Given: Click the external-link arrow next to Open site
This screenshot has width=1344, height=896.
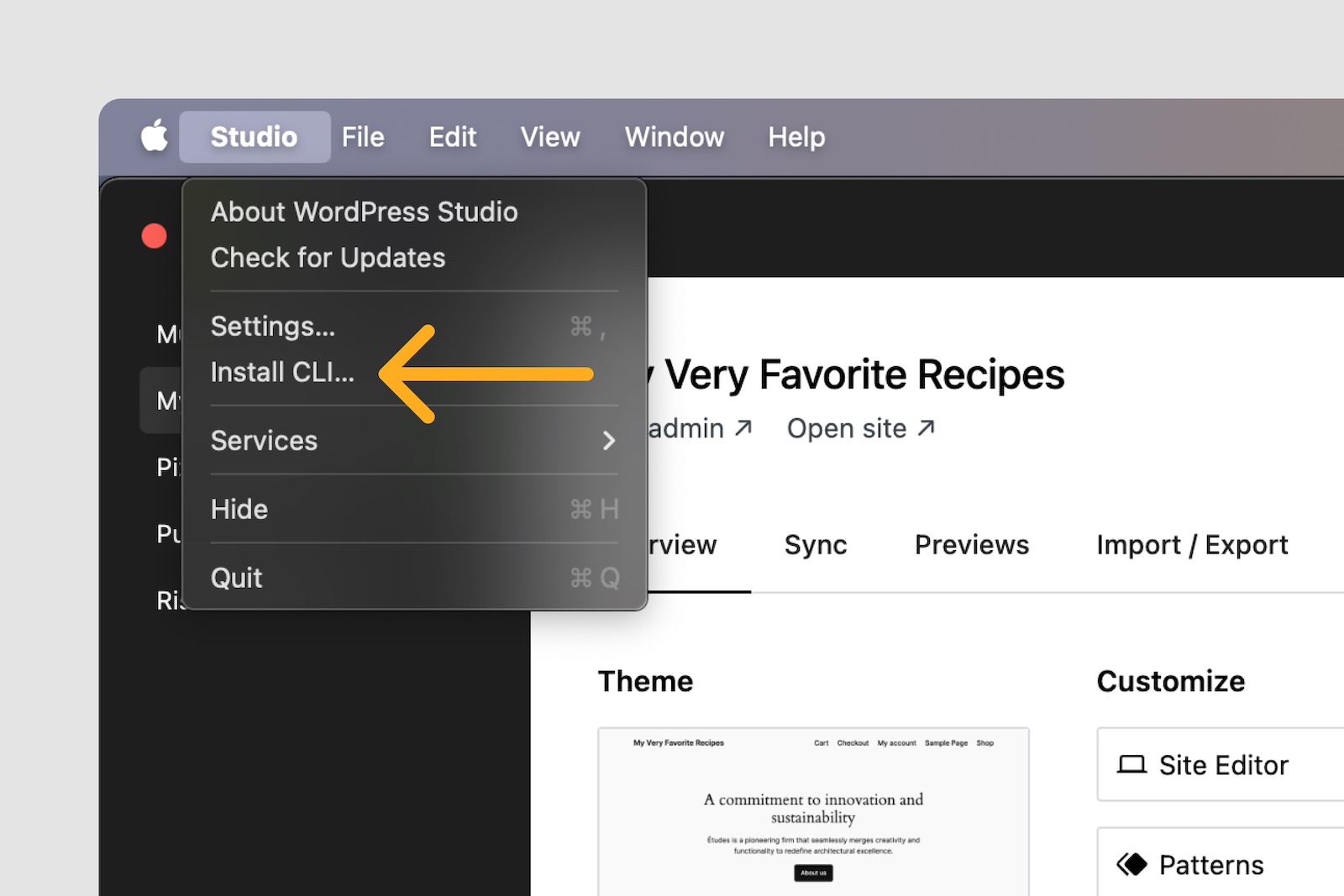Looking at the screenshot, I should click(927, 427).
